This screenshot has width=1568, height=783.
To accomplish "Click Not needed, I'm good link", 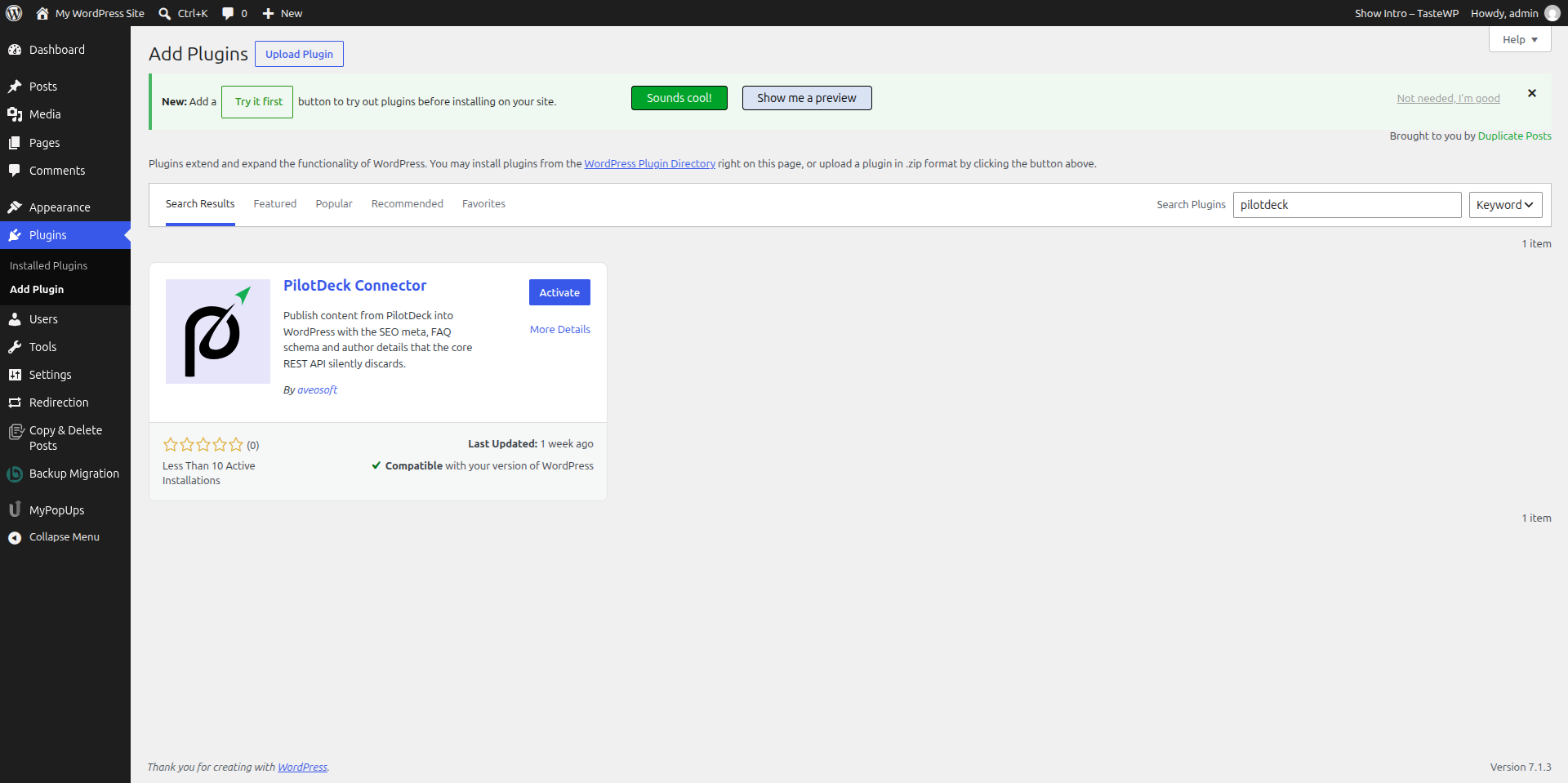I will (x=1449, y=99).
